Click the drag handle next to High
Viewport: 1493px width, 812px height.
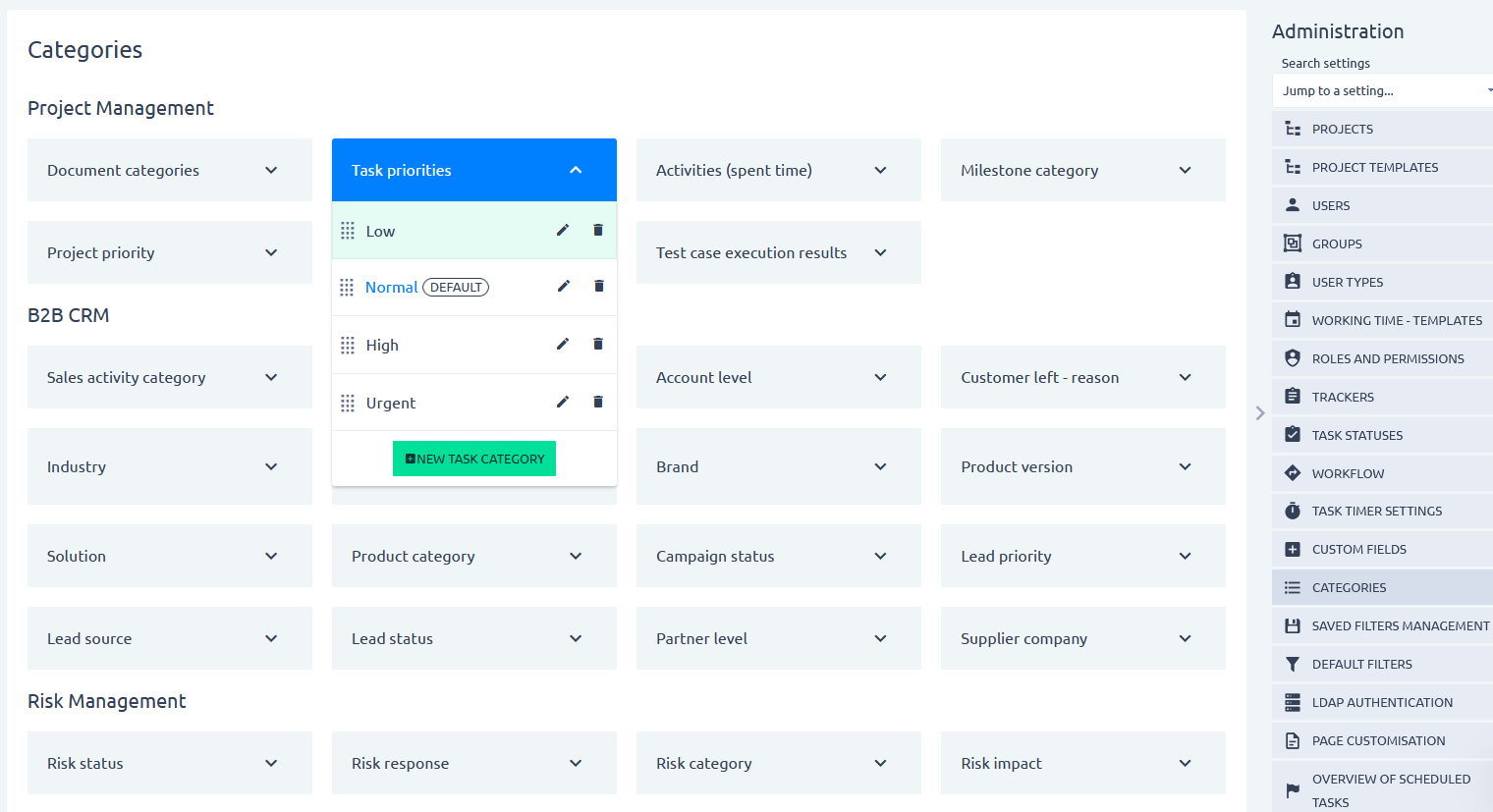click(x=348, y=346)
